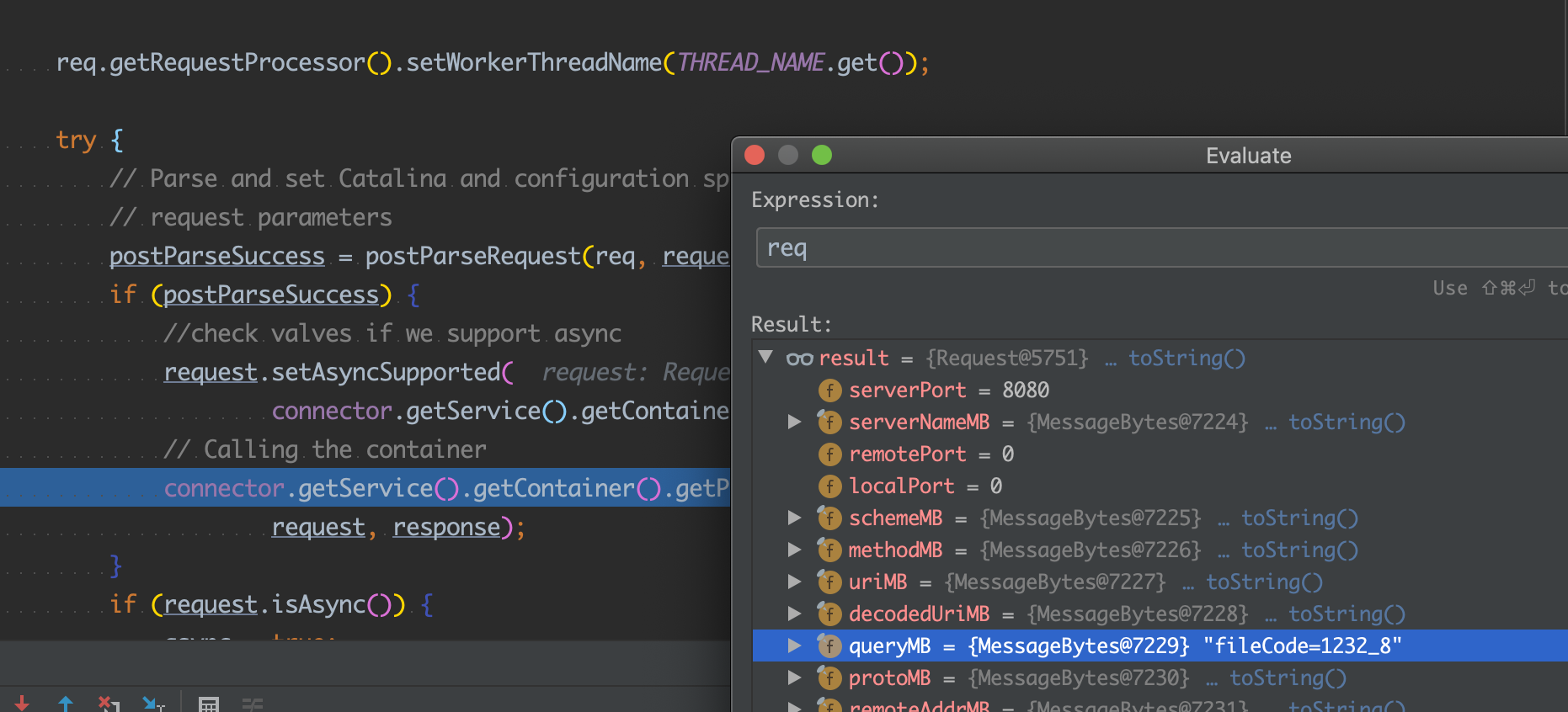Click the field icon next to uriMB
Image resolution: width=1568 pixels, height=712 pixels.
coord(829,582)
